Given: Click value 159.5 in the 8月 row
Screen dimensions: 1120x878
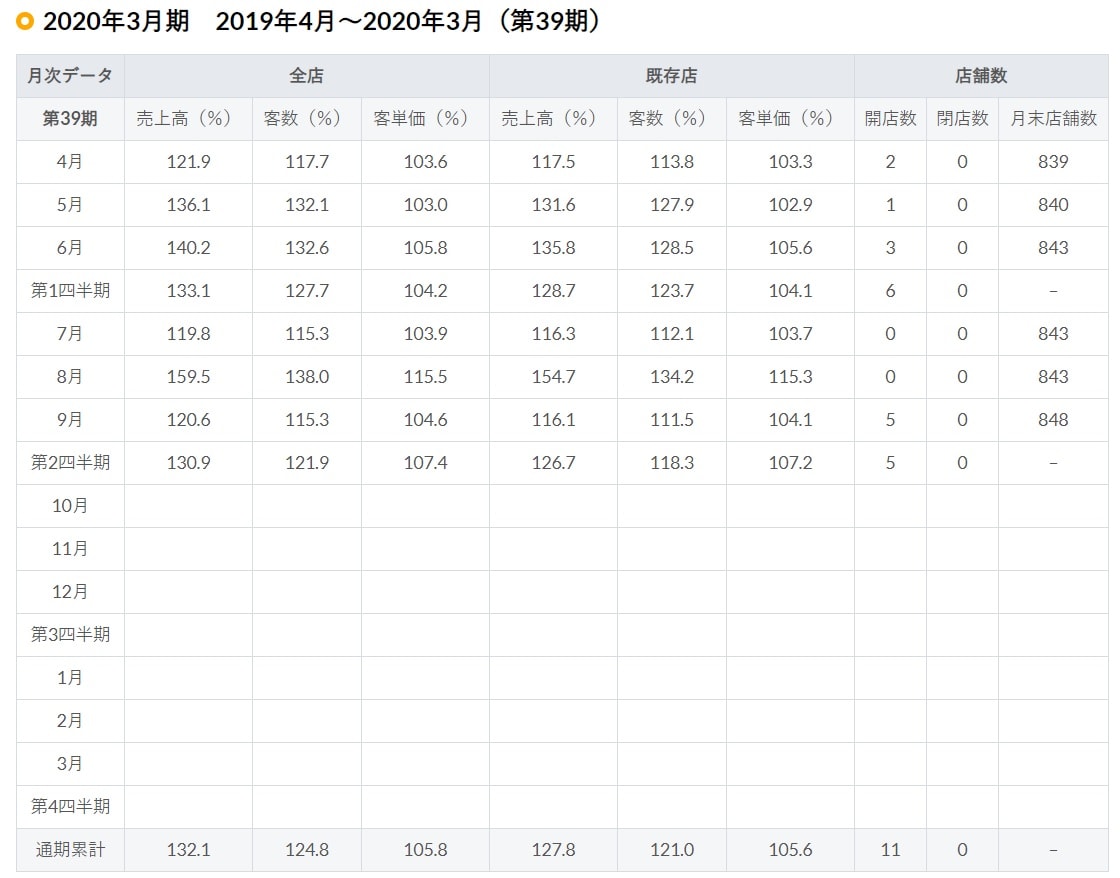Looking at the screenshot, I should pyautogui.click(x=189, y=376).
